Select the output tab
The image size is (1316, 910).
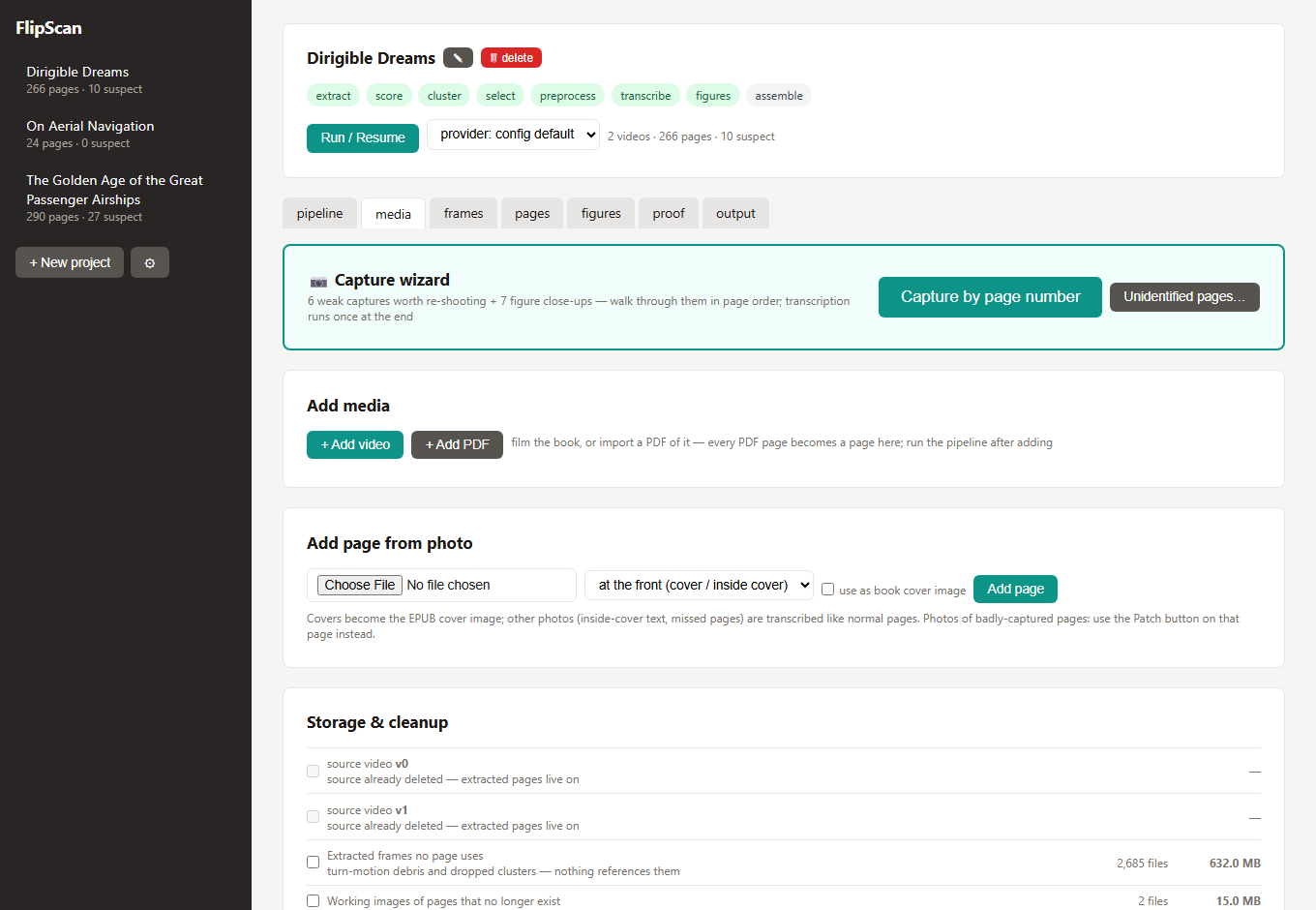[735, 213]
